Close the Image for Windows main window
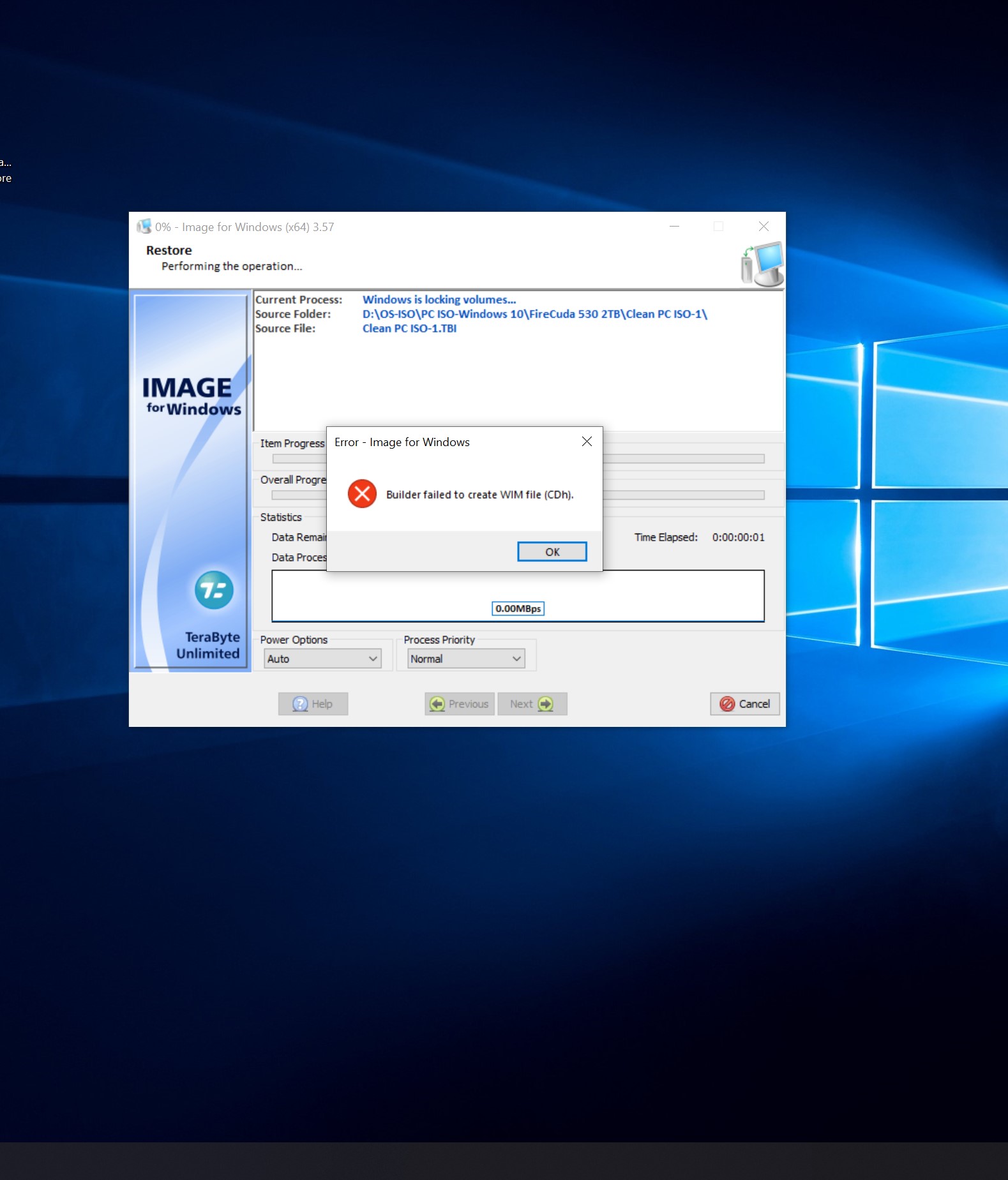This screenshot has height=1180, width=1008. pos(764,227)
